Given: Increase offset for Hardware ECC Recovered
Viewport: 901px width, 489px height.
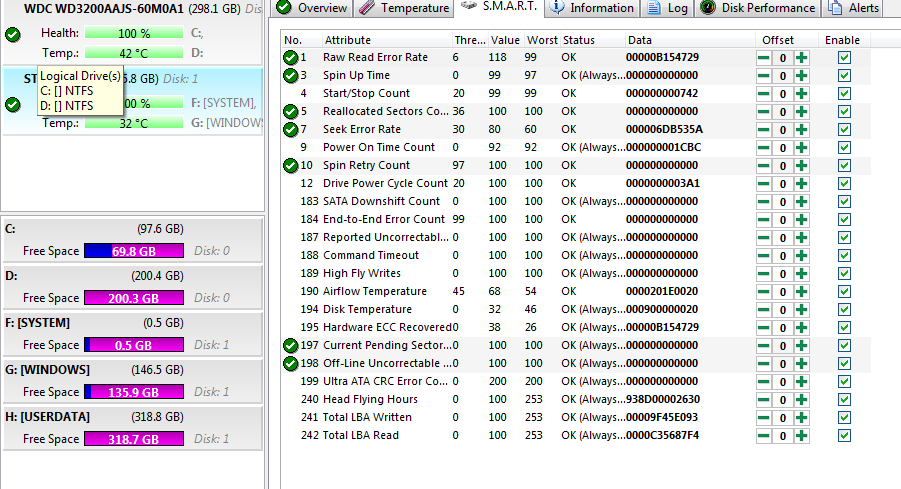Looking at the screenshot, I should point(802,328).
